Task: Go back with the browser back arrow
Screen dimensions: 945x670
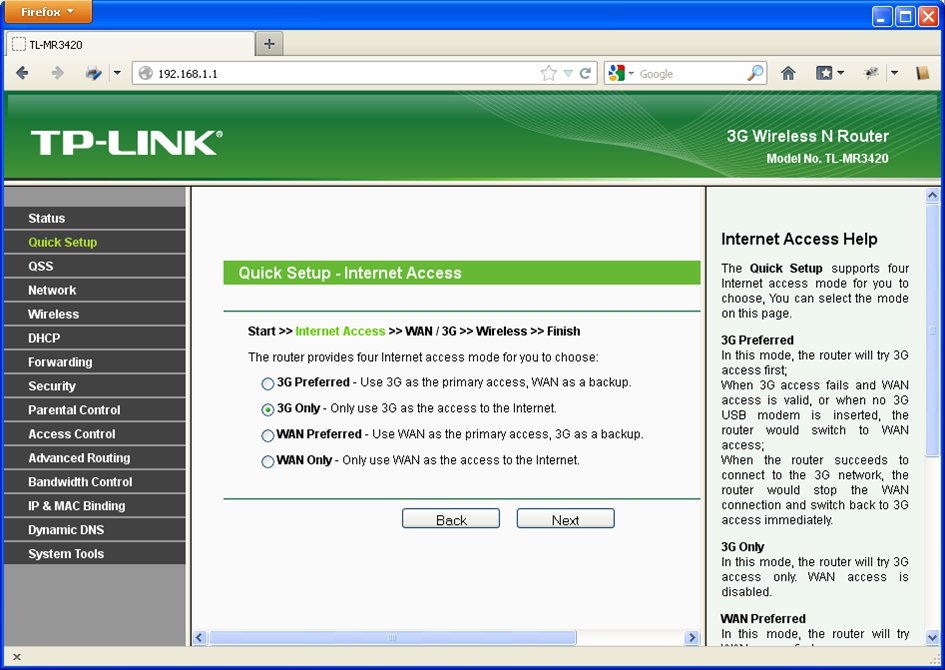Action: [22, 74]
